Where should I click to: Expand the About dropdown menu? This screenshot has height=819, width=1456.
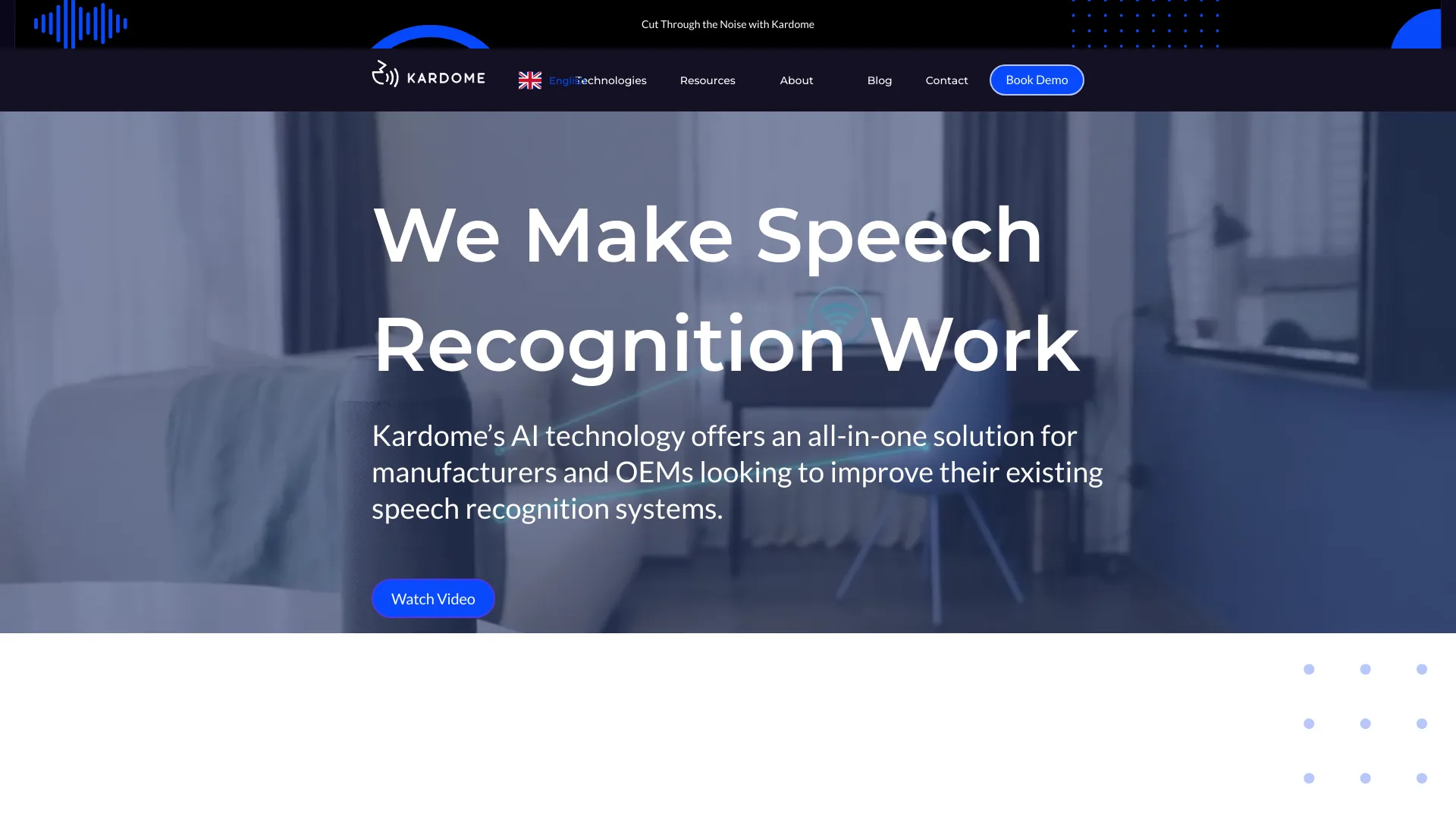pos(796,80)
